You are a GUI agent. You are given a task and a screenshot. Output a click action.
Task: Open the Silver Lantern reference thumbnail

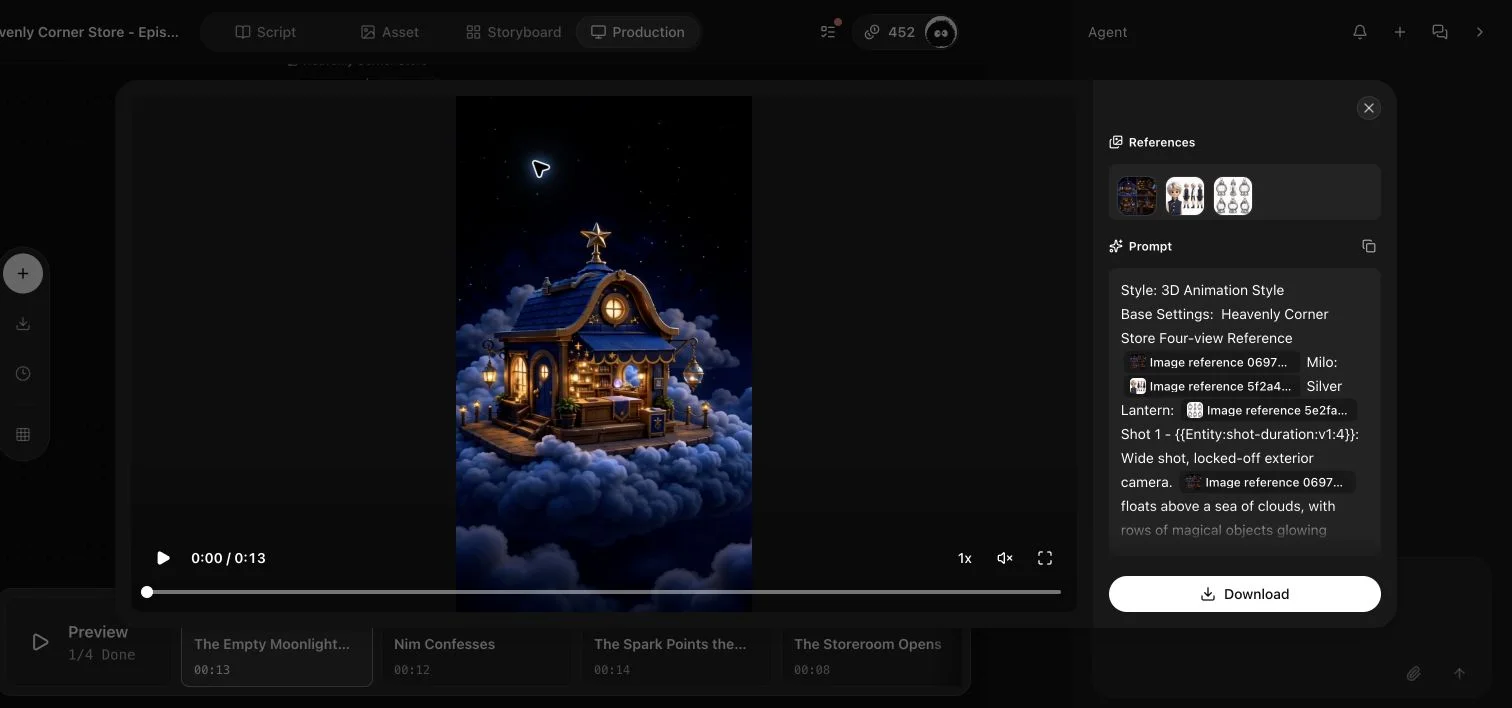pos(1233,196)
